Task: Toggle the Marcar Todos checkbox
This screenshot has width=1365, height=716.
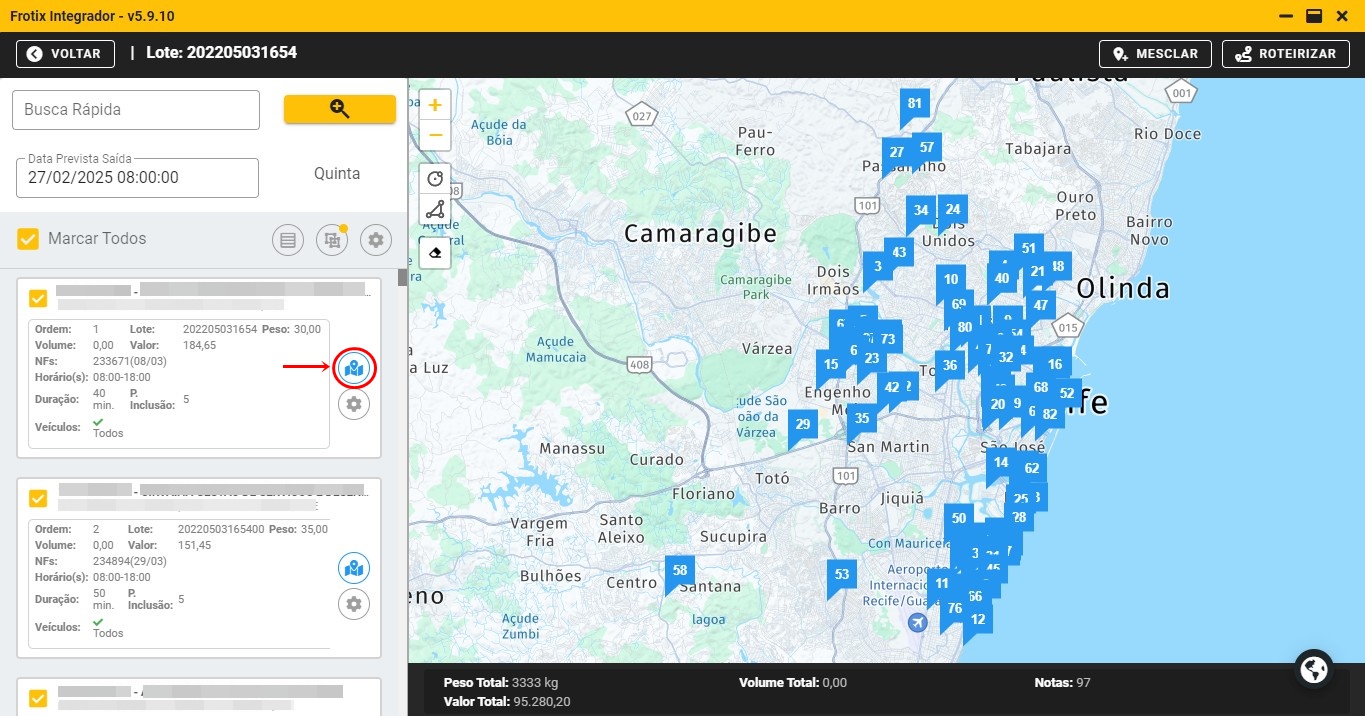Action: (x=28, y=239)
